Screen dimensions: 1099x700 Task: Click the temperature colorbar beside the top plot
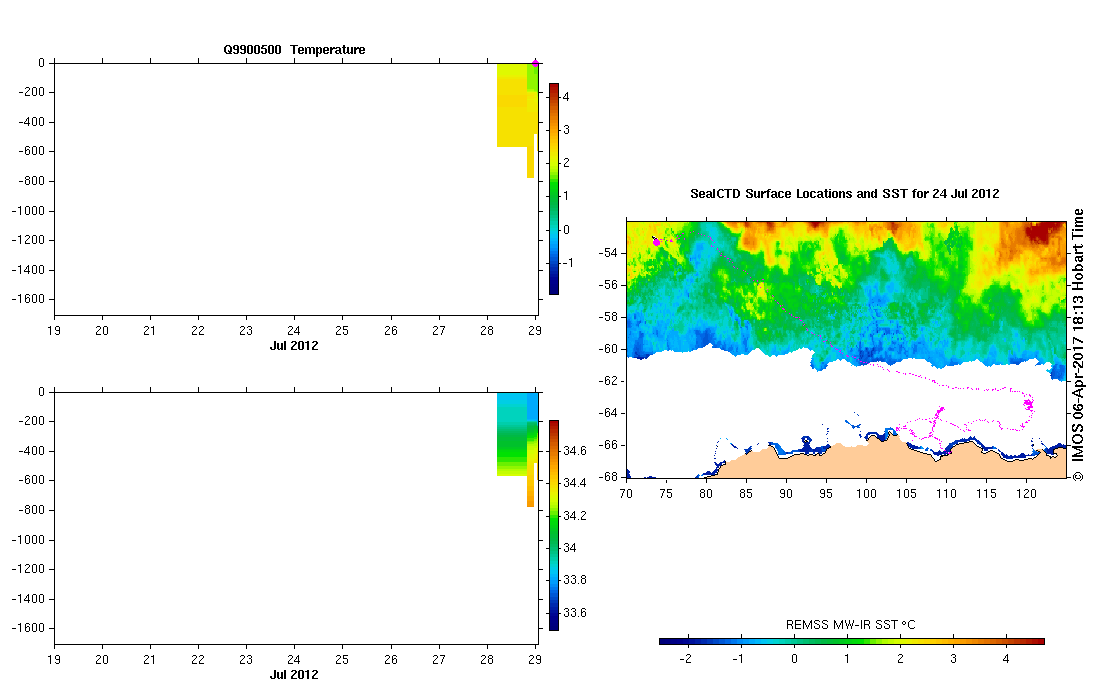coord(554,189)
